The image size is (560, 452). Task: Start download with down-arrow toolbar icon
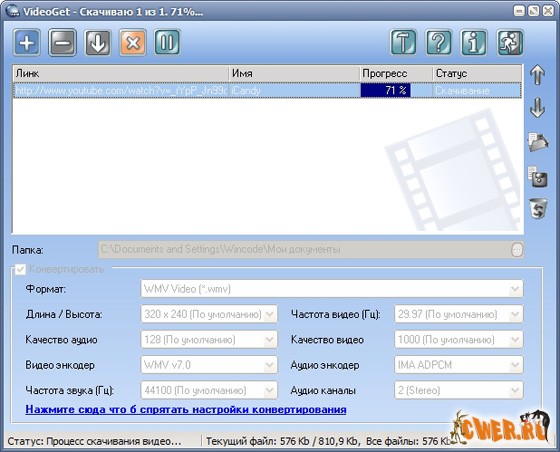coord(98,43)
